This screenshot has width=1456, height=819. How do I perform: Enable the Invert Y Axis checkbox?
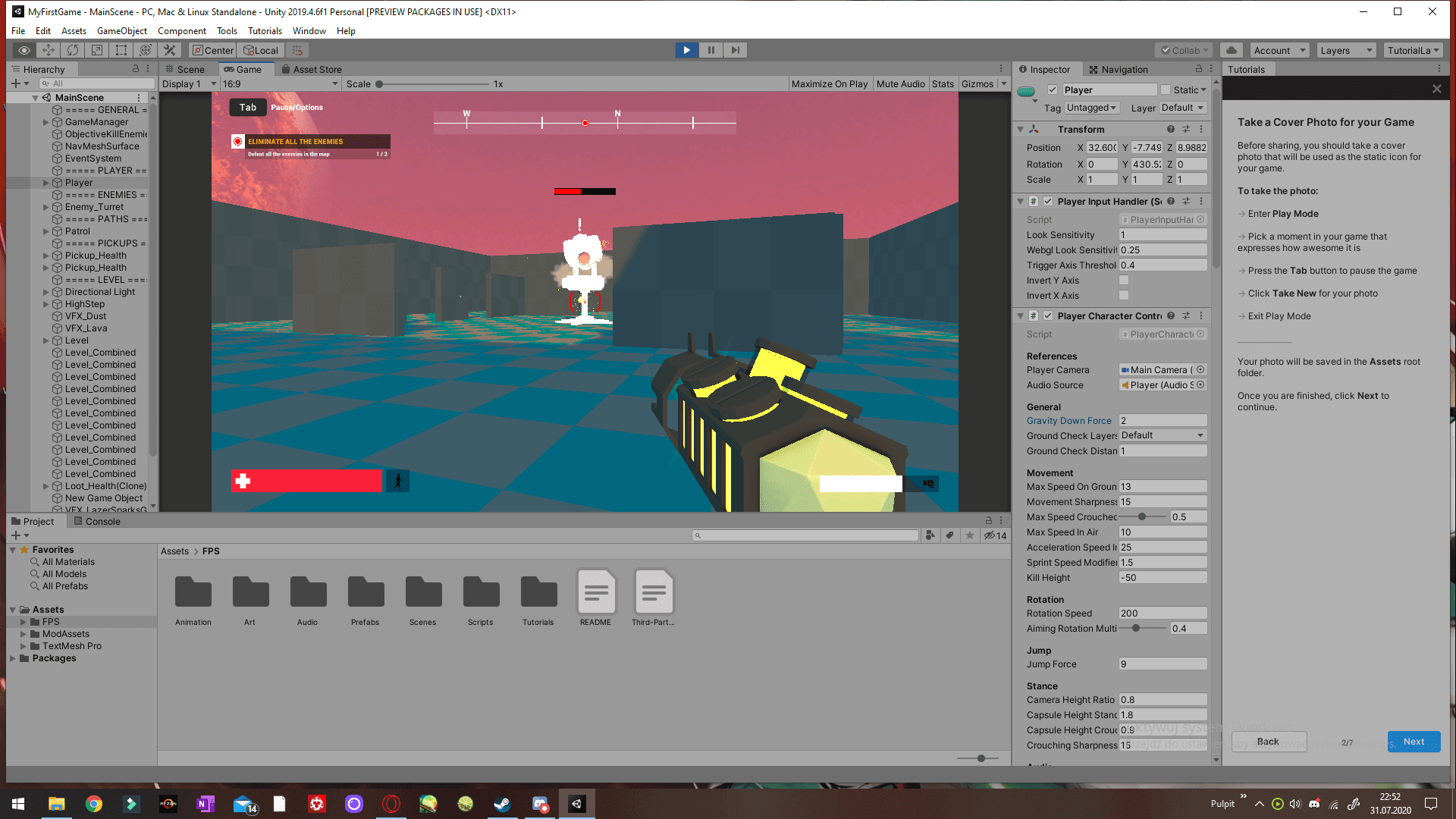[x=1124, y=280]
